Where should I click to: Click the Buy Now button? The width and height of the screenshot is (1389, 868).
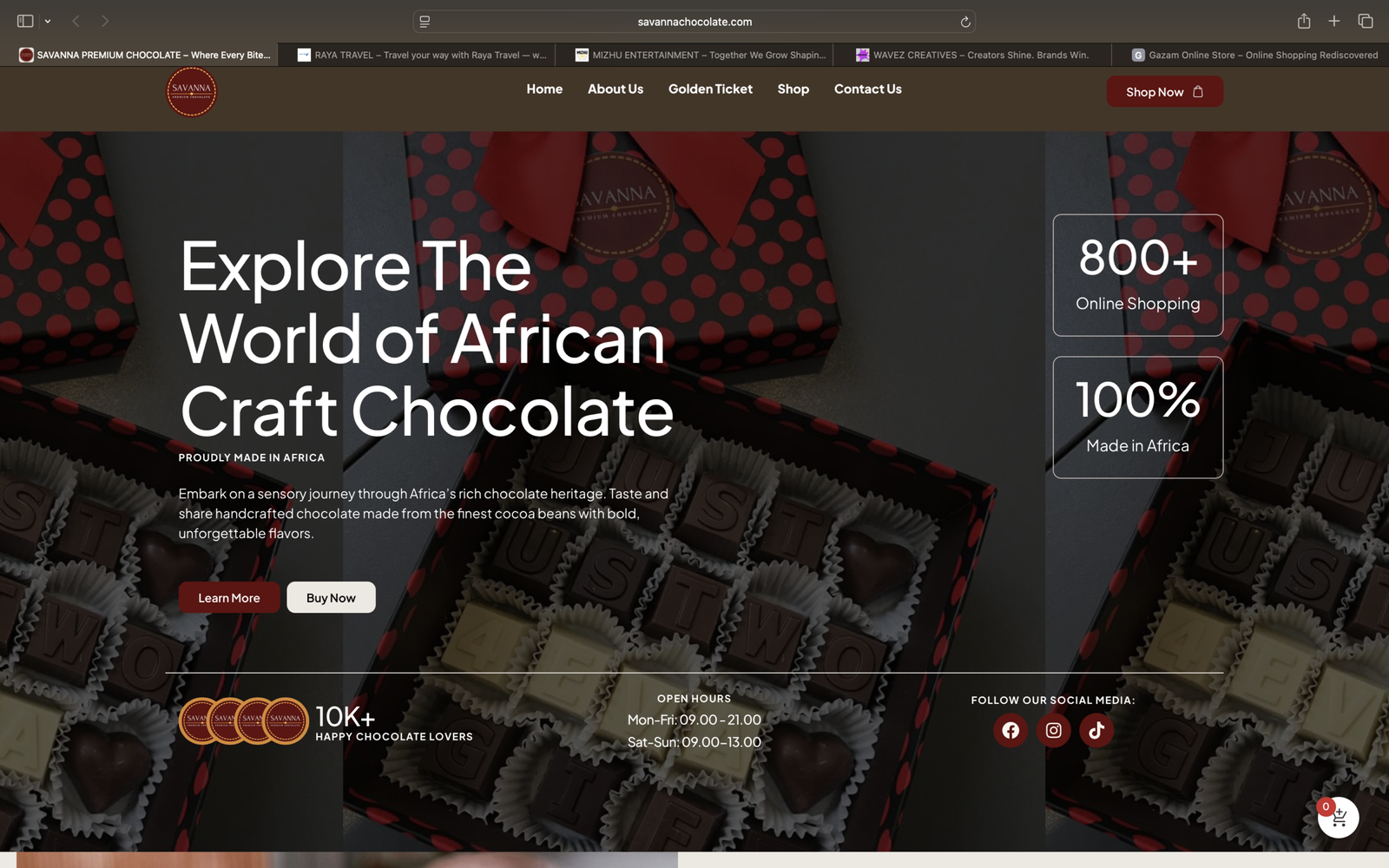pyautogui.click(x=331, y=598)
